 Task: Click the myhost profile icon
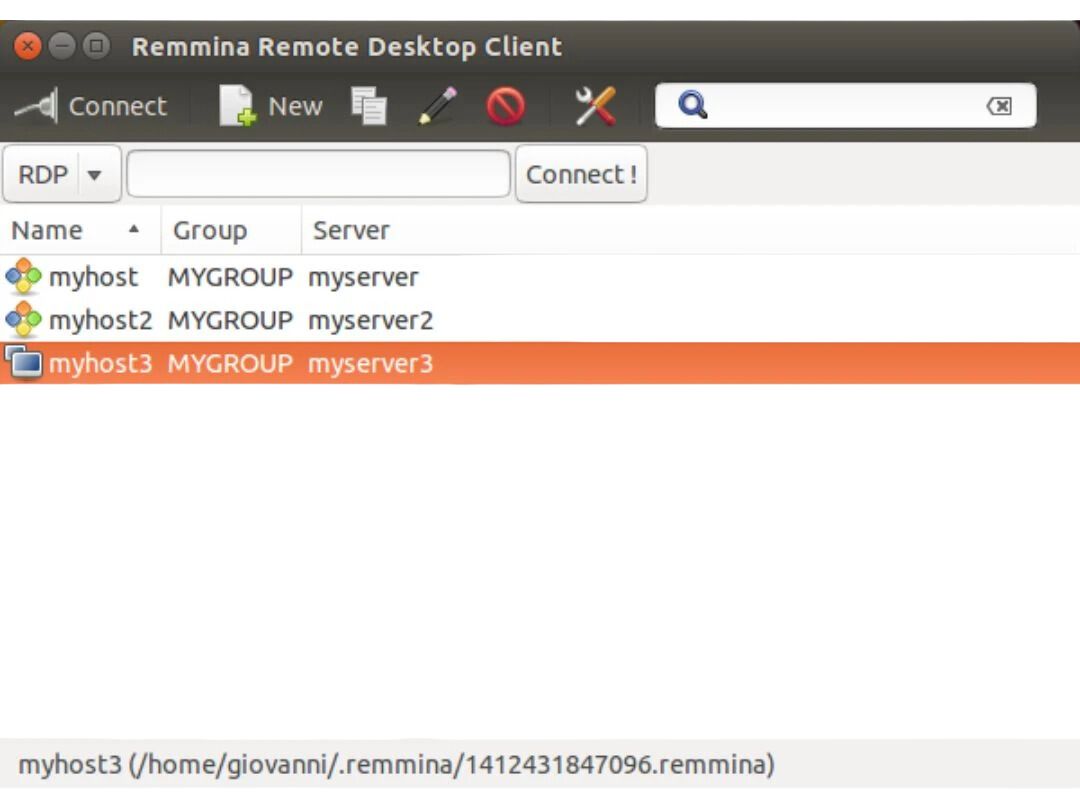[23, 277]
